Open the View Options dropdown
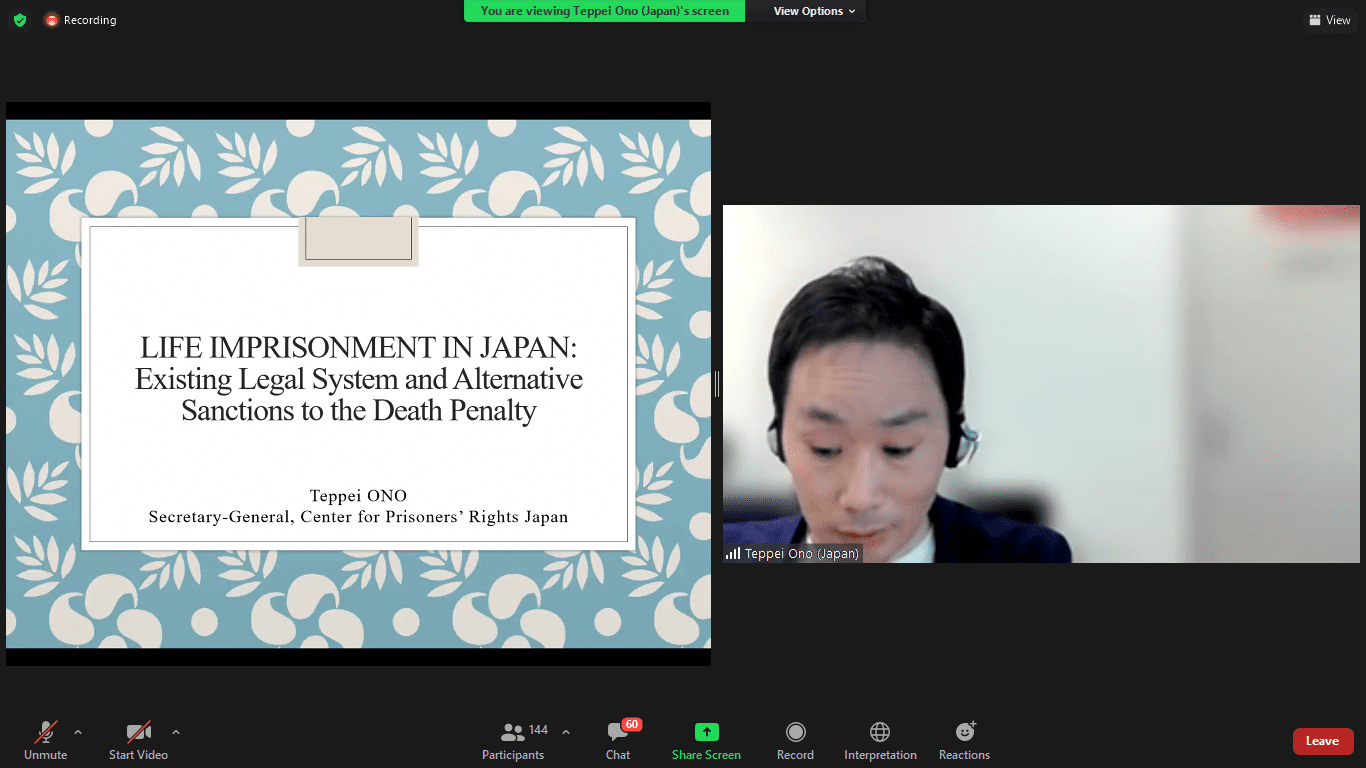The height and width of the screenshot is (768, 1366). coord(814,11)
